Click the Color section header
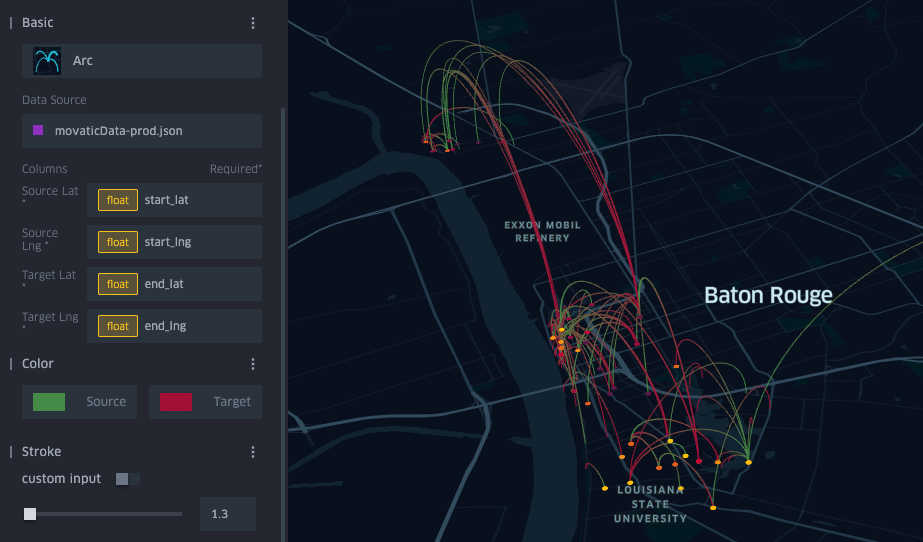The image size is (923, 542). click(x=38, y=364)
